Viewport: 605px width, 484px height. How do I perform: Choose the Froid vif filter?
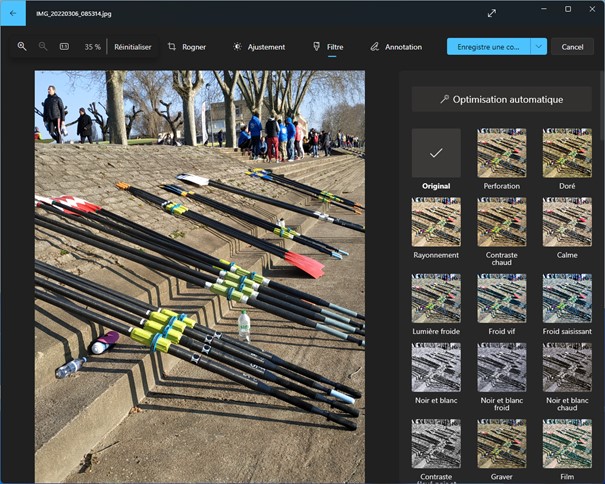501,298
